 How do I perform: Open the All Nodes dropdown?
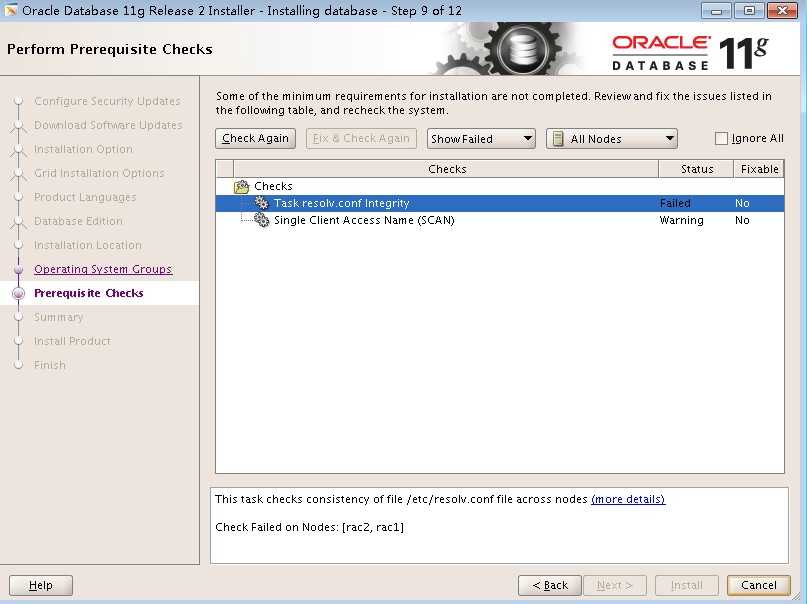click(612, 139)
